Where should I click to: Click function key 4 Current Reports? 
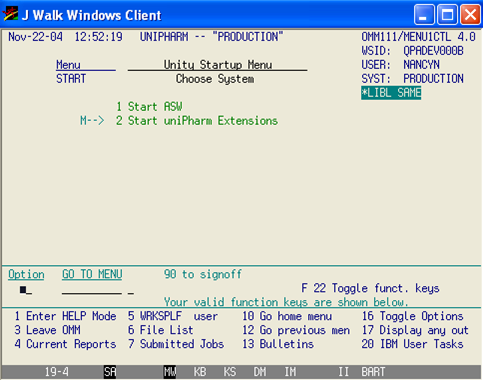point(65,344)
